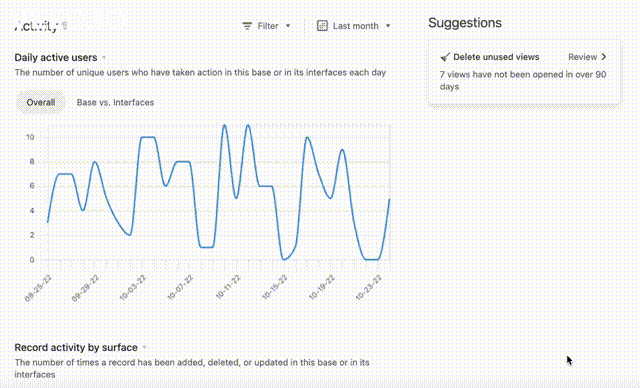The image size is (640, 388).
Task: Click the chevron arrow next to Review
Action: click(604, 57)
